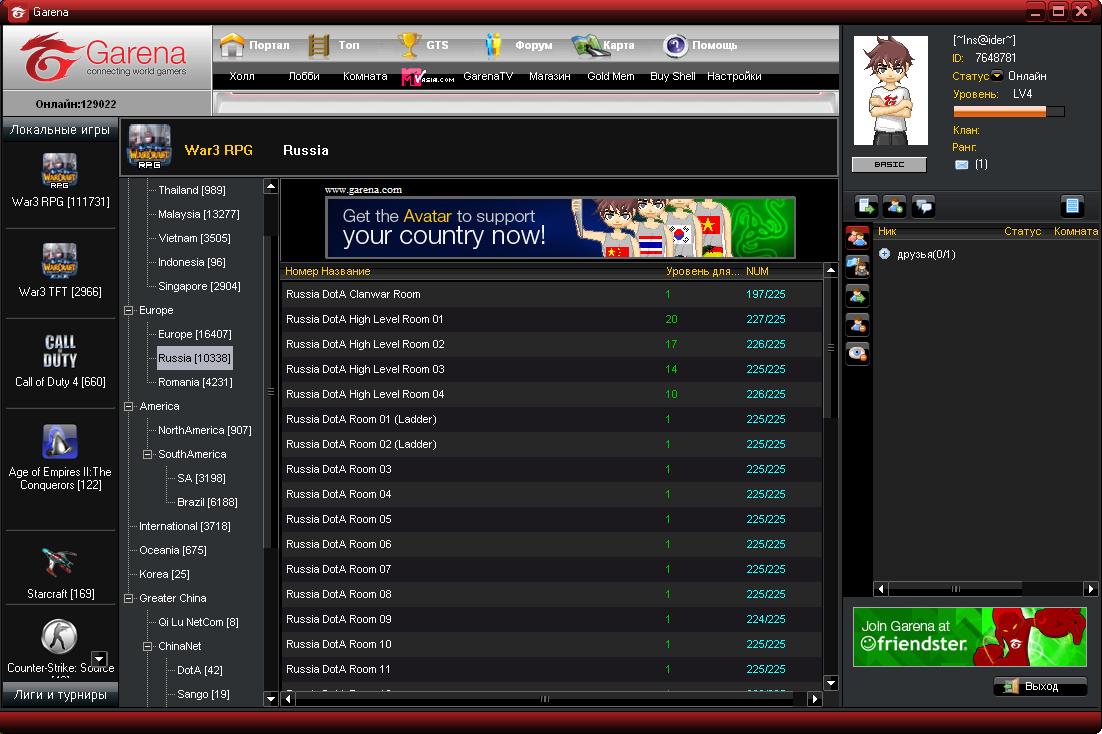Viewport: 1102px width, 734px height.
Task: Click the region tree up scroll arrow
Action: 271,186
